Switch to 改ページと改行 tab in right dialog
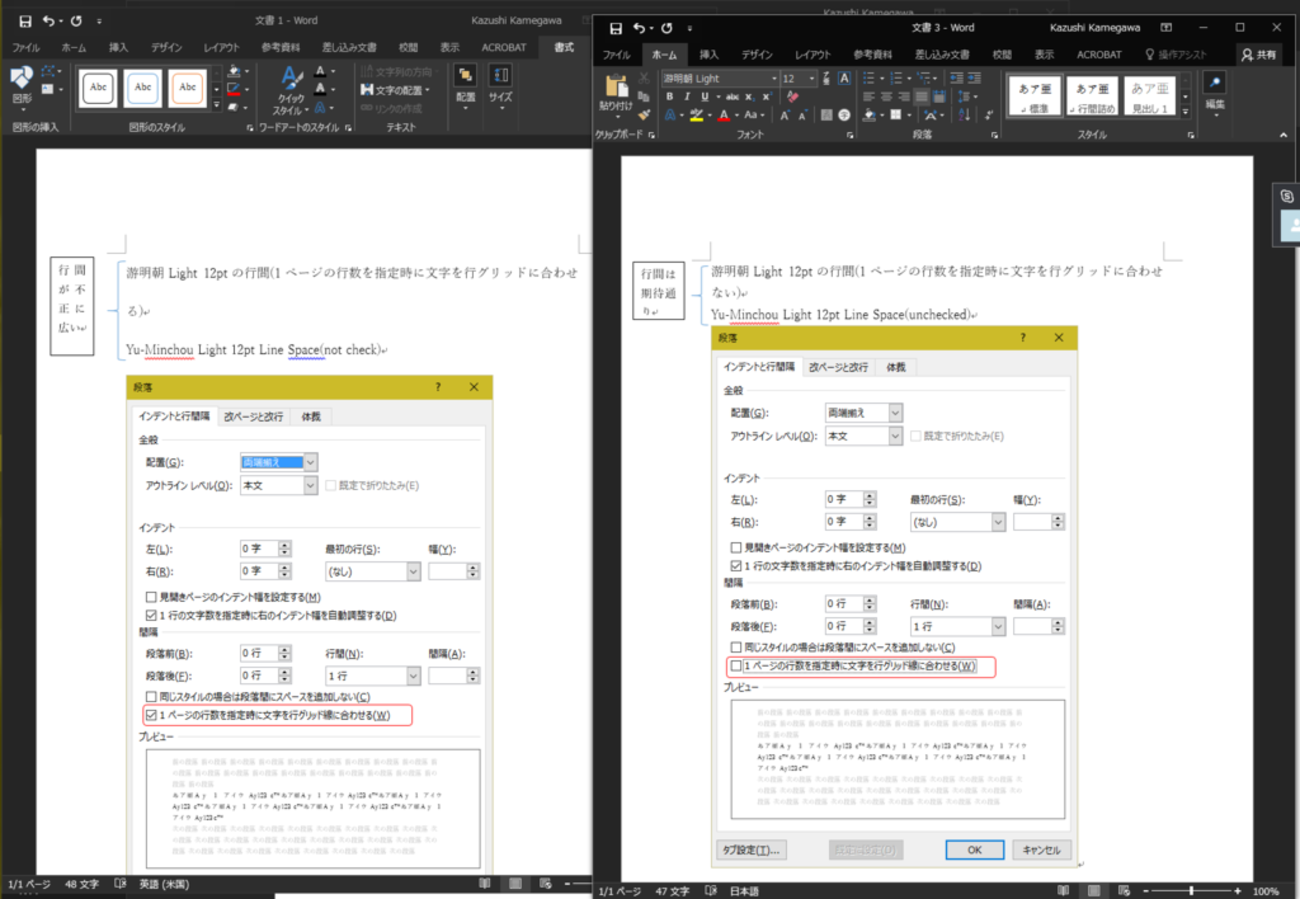Screen dimensions: 1300x899 point(839,367)
